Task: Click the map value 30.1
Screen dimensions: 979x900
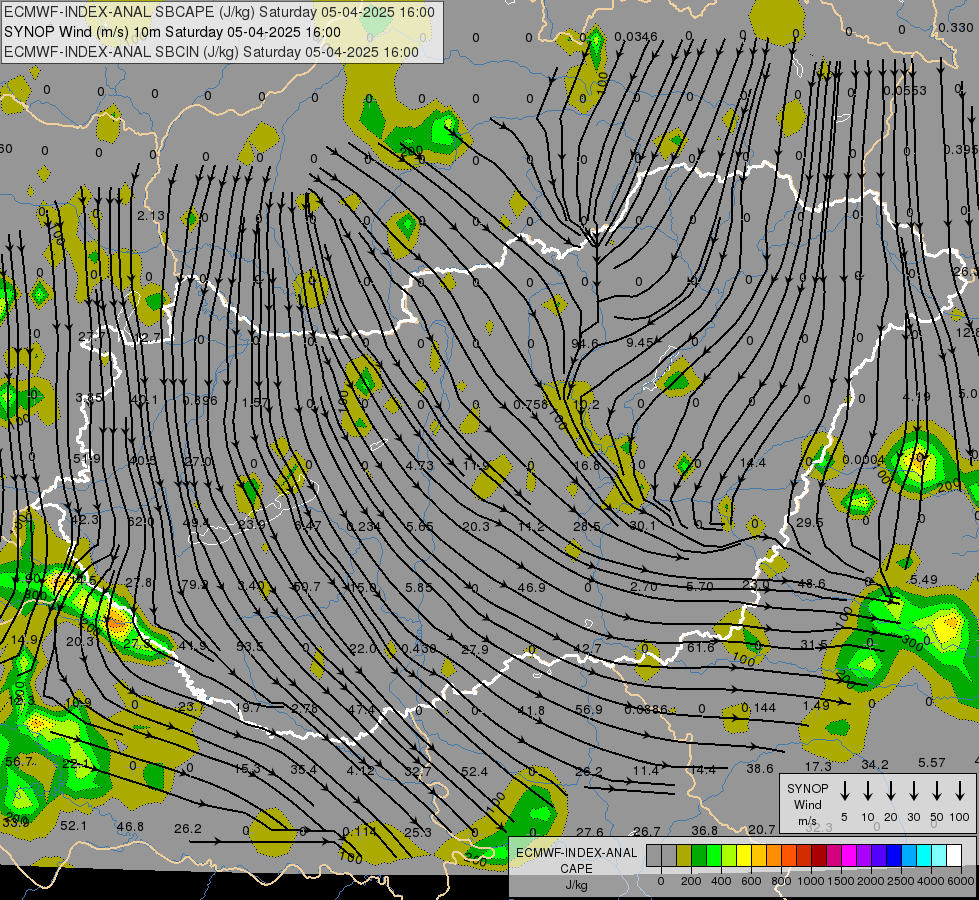Action: (x=642, y=526)
